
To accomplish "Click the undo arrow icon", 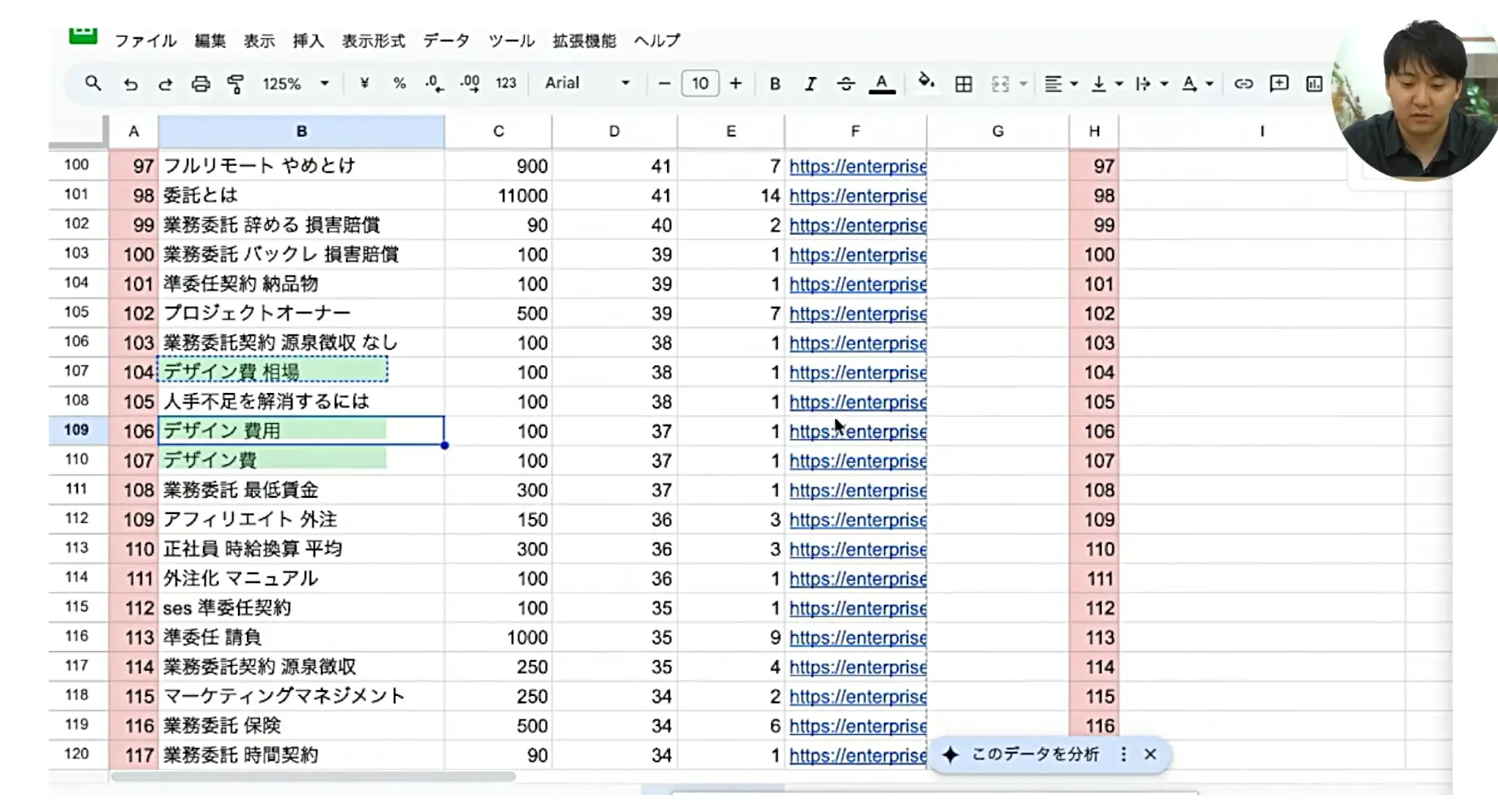I will pos(131,84).
